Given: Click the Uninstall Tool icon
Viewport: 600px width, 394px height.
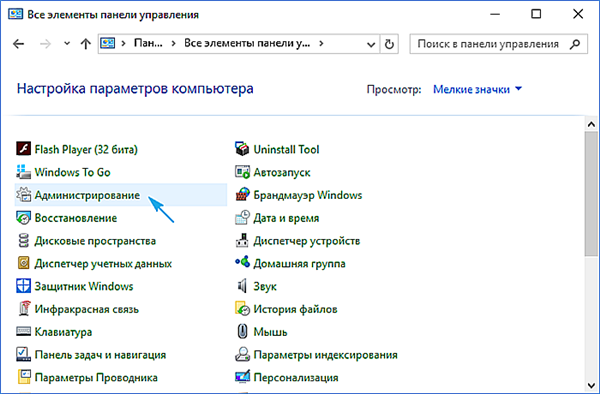Looking at the screenshot, I should pos(242,148).
